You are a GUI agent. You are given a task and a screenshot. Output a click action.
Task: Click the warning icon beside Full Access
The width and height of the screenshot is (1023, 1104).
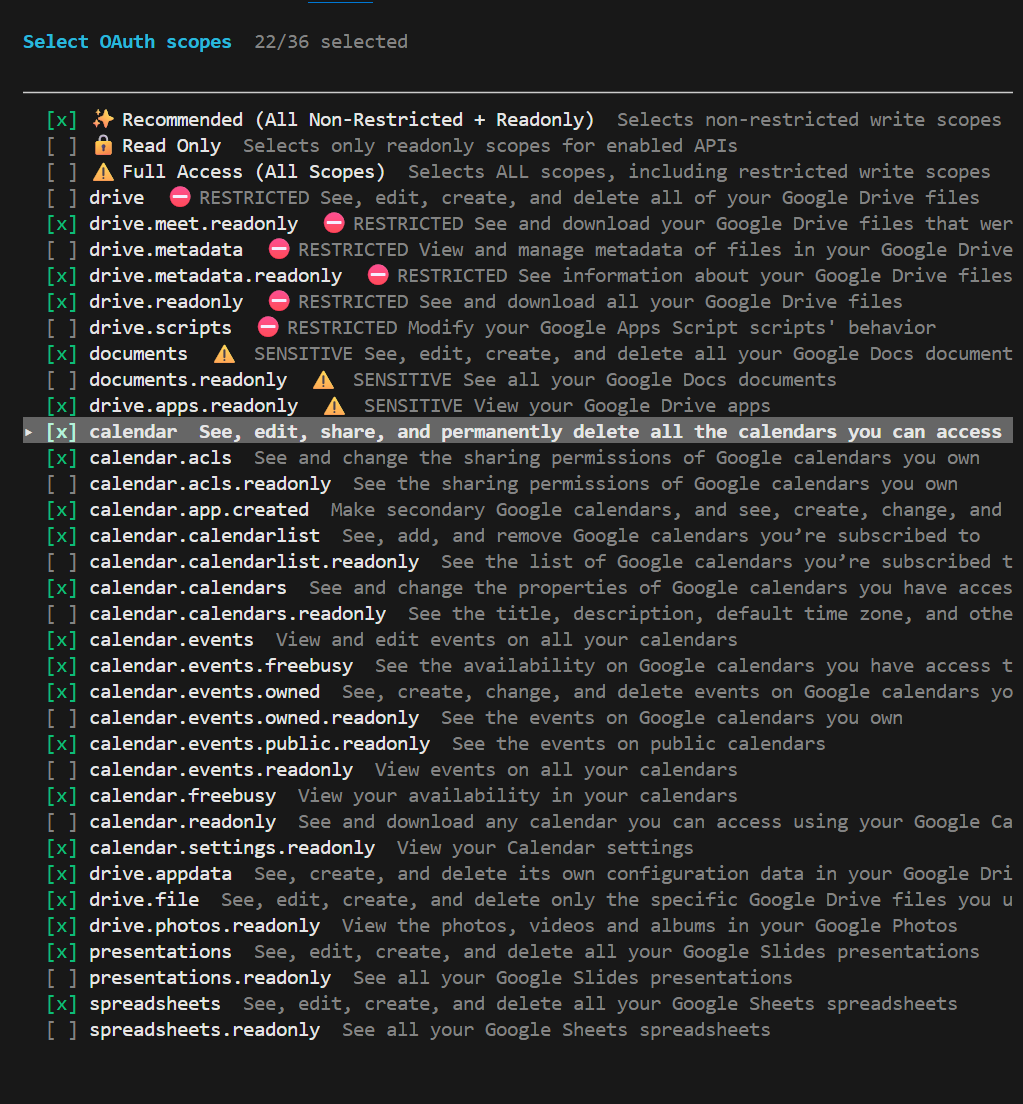pos(103,172)
